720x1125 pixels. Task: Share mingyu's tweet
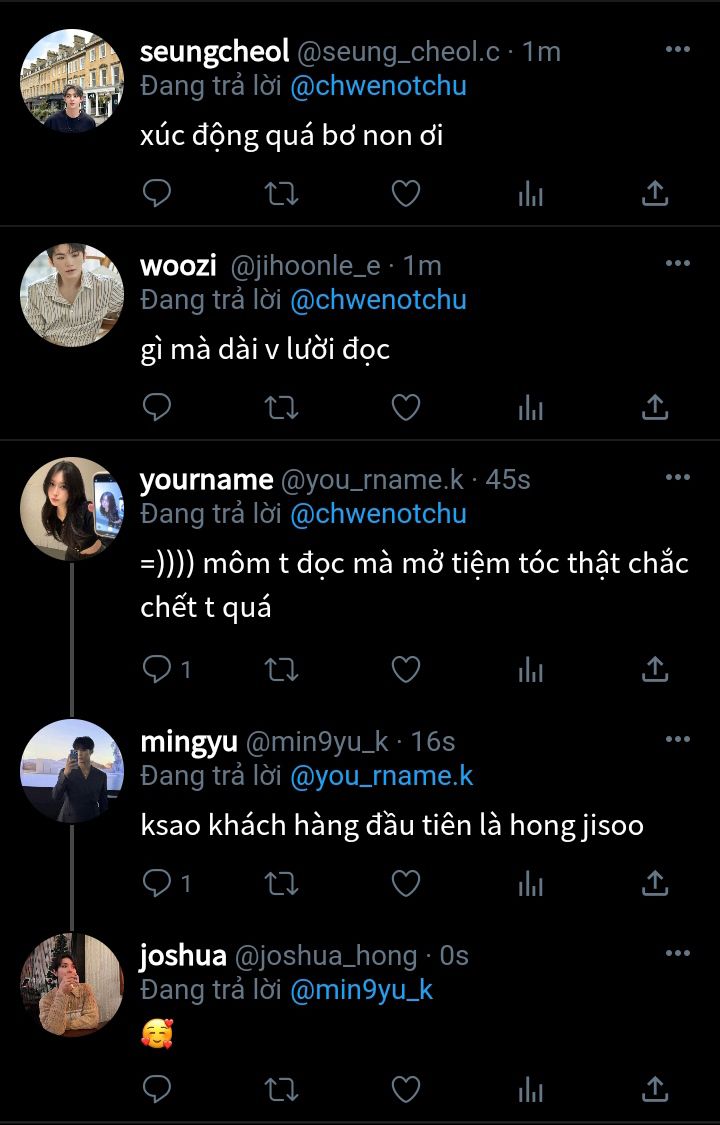click(654, 883)
